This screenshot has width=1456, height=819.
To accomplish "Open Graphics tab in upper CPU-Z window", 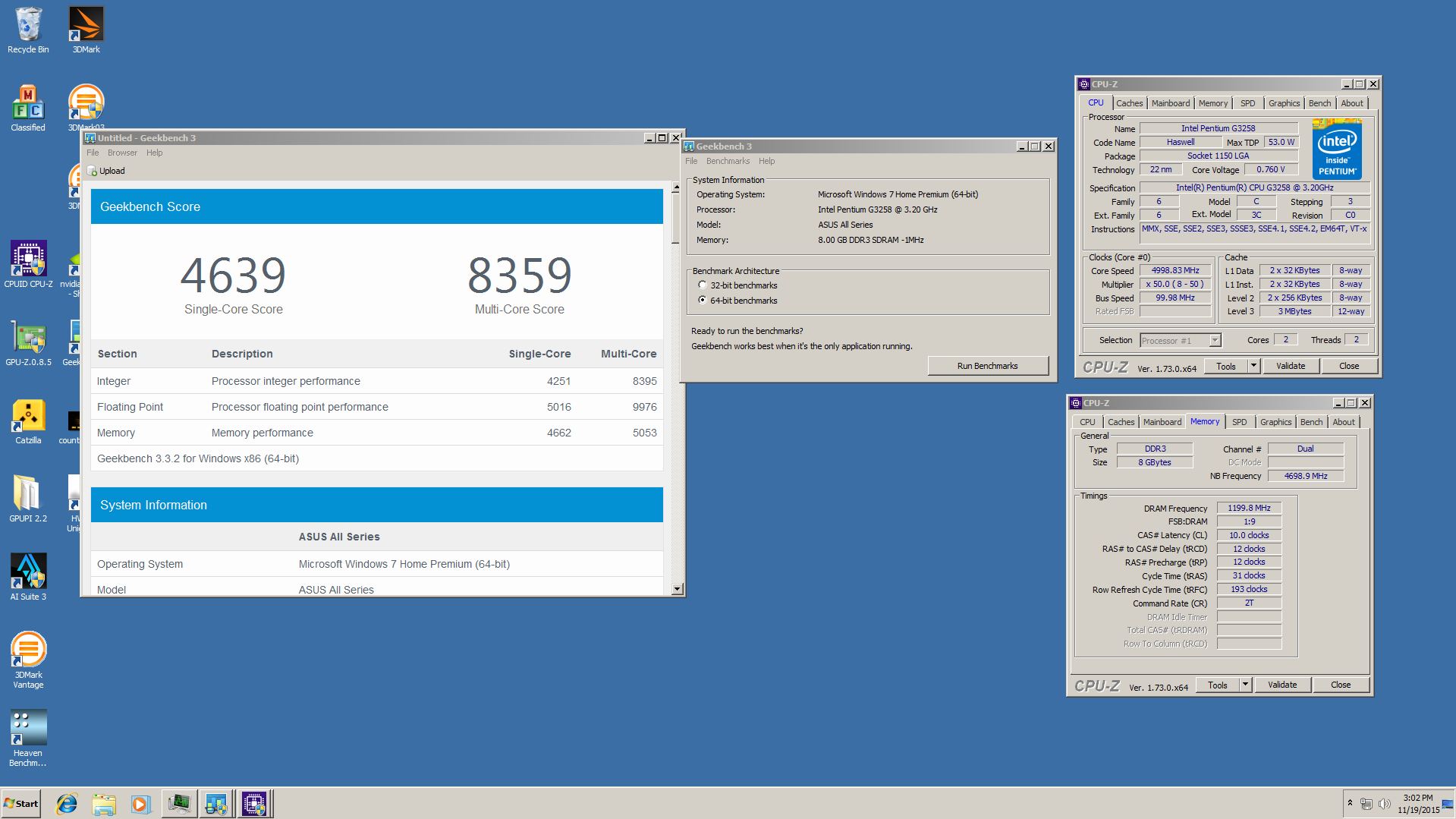I will [x=1284, y=103].
